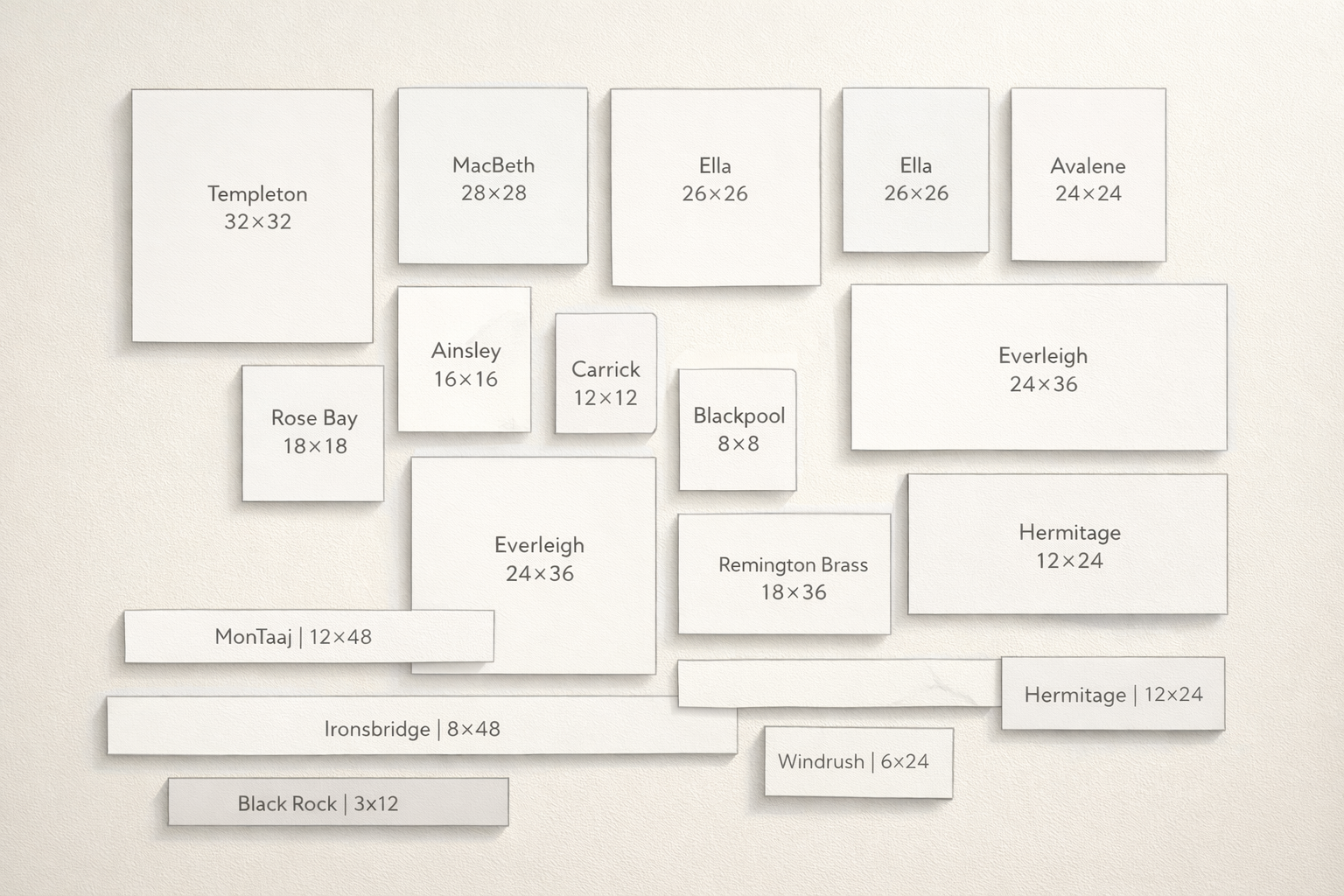Choose the larger Ella 26×26 tile
The height and width of the screenshot is (896, 1344).
point(715,186)
